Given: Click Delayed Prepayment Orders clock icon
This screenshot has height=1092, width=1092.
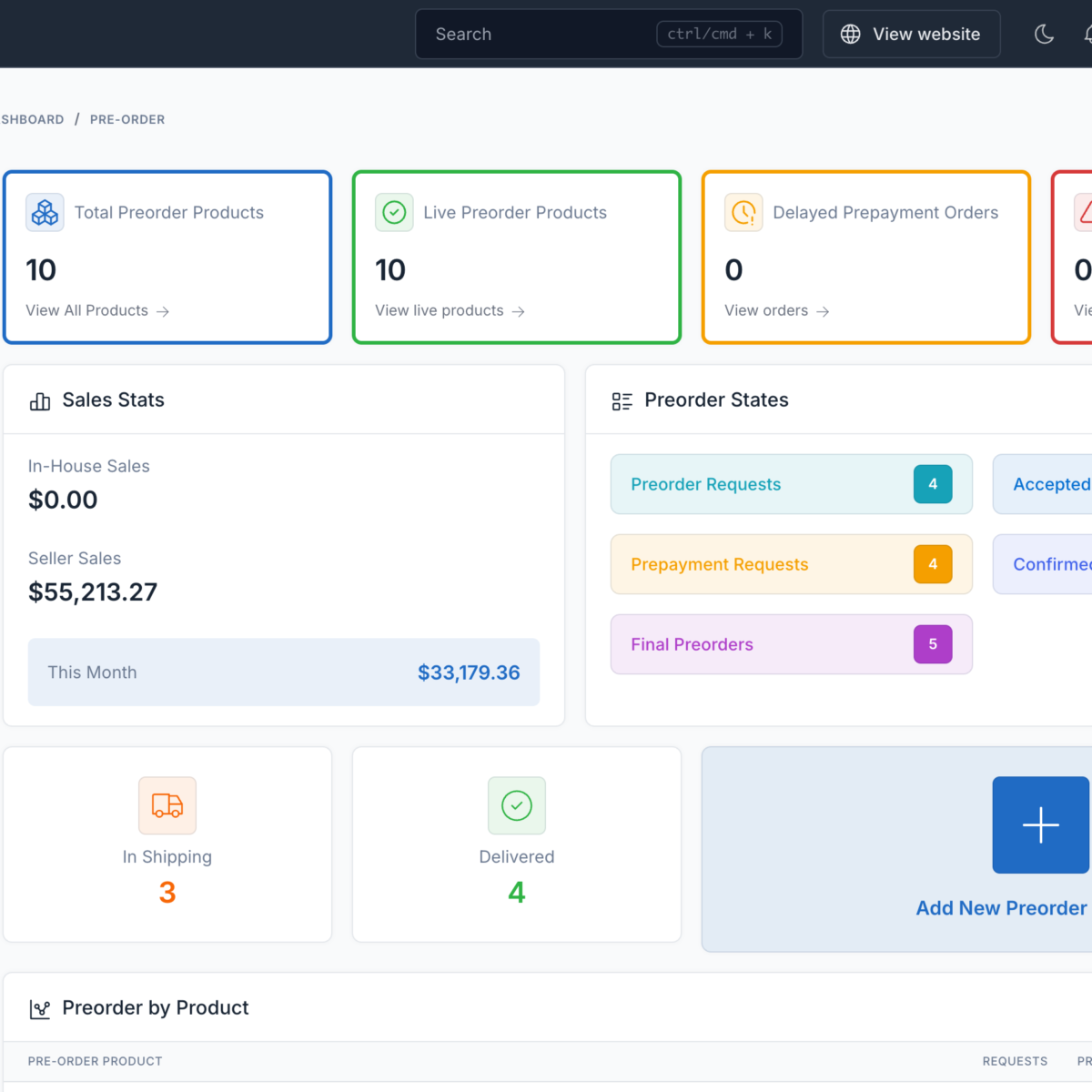Looking at the screenshot, I should pyautogui.click(x=743, y=213).
